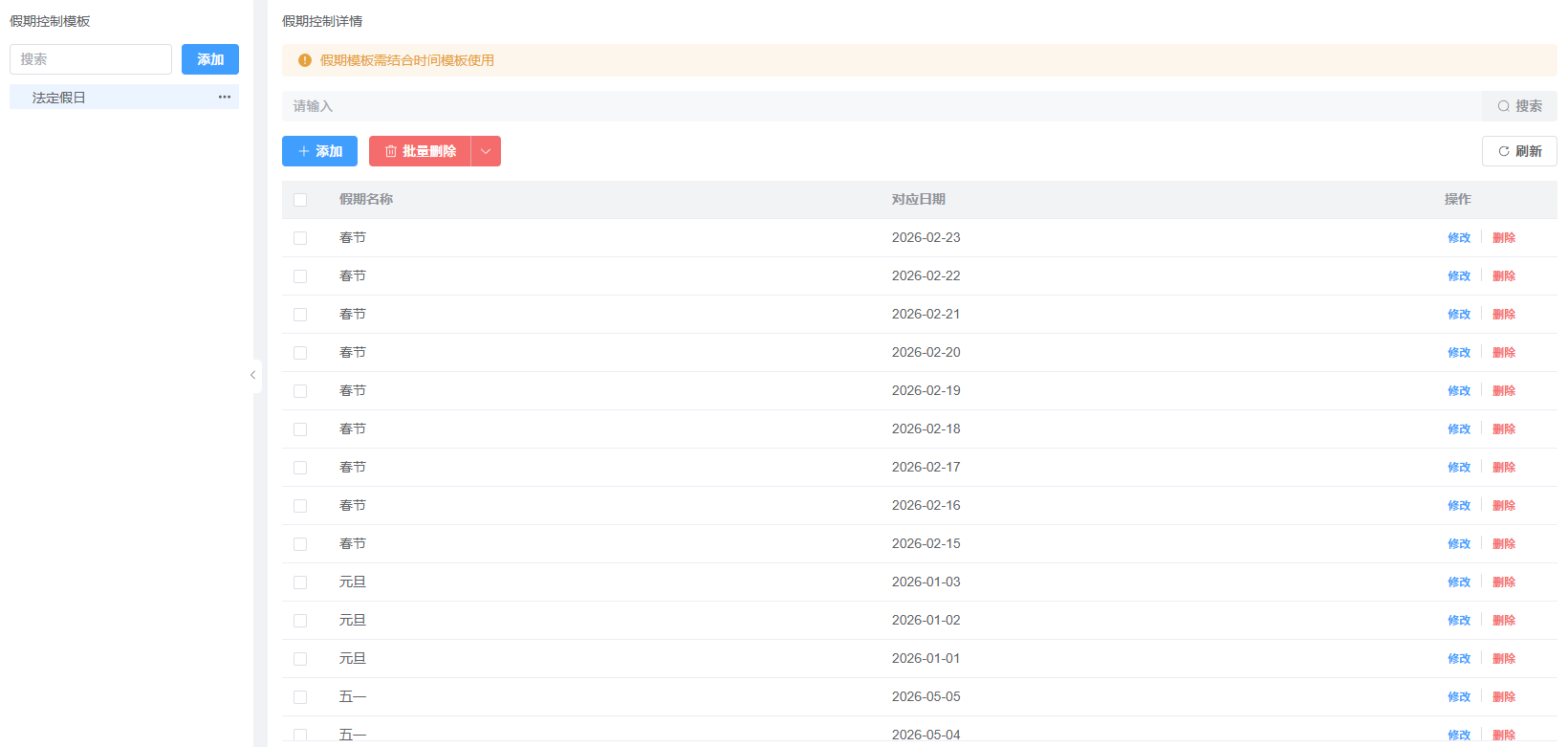Click 修改 for 春节 2026-02-20
Screen dimensions: 1568x747
1459,353
